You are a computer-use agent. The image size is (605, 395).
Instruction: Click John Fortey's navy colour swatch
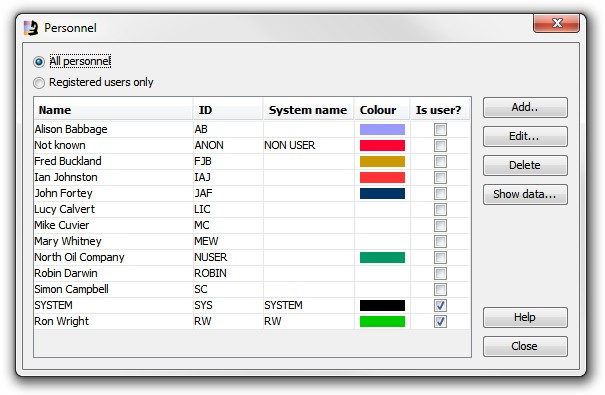(x=382, y=193)
